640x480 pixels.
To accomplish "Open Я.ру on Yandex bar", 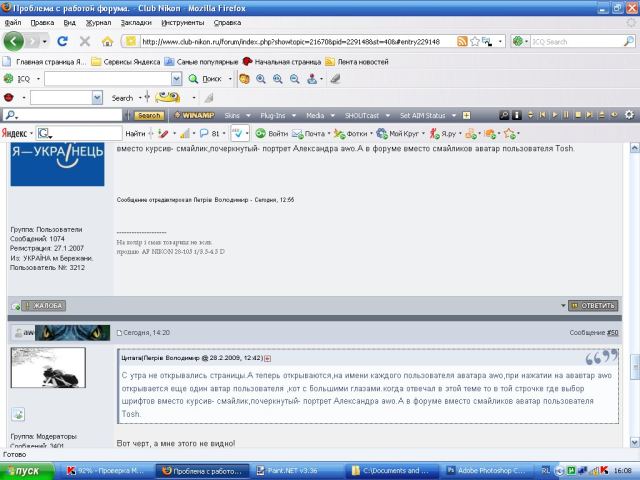I will pyautogui.click(x=443, y=133).
